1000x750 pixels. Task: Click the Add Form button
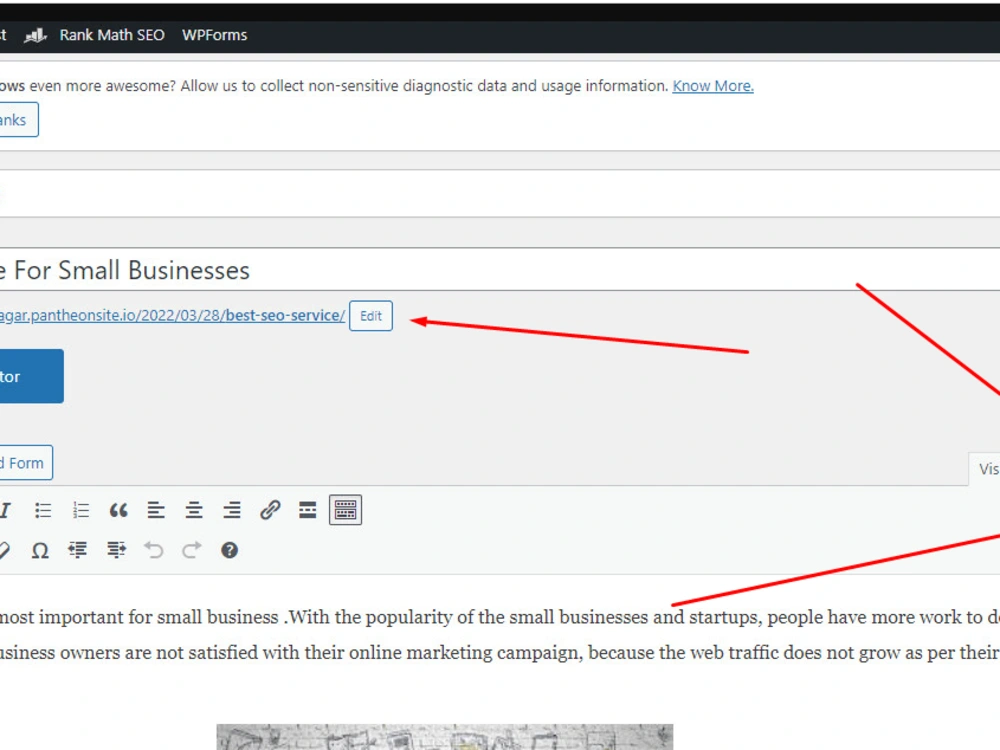pos(26,462)
